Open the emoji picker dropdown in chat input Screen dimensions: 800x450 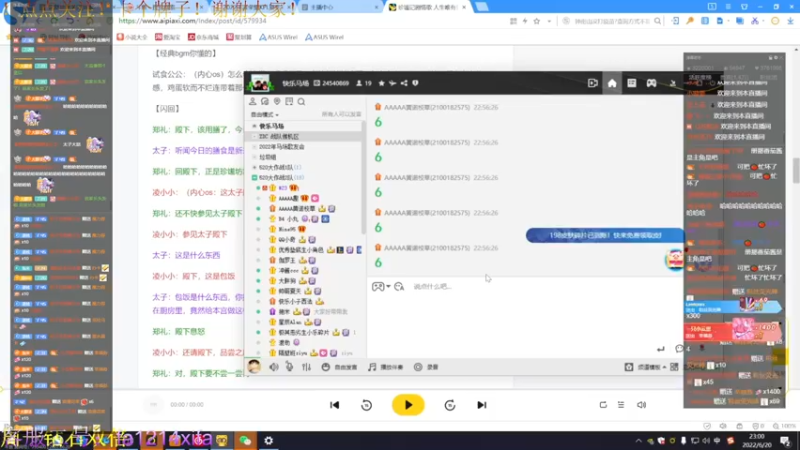click(381, 287)
